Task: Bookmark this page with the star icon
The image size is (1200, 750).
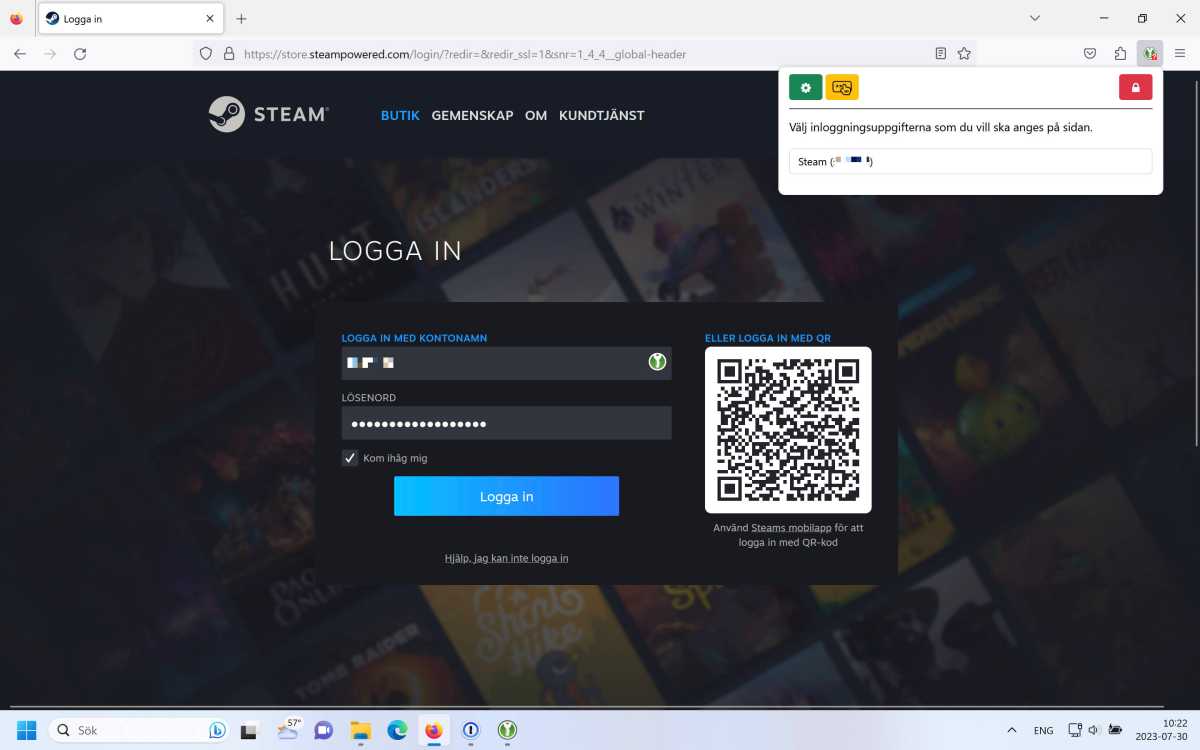Action: click(x=964, y=54)
